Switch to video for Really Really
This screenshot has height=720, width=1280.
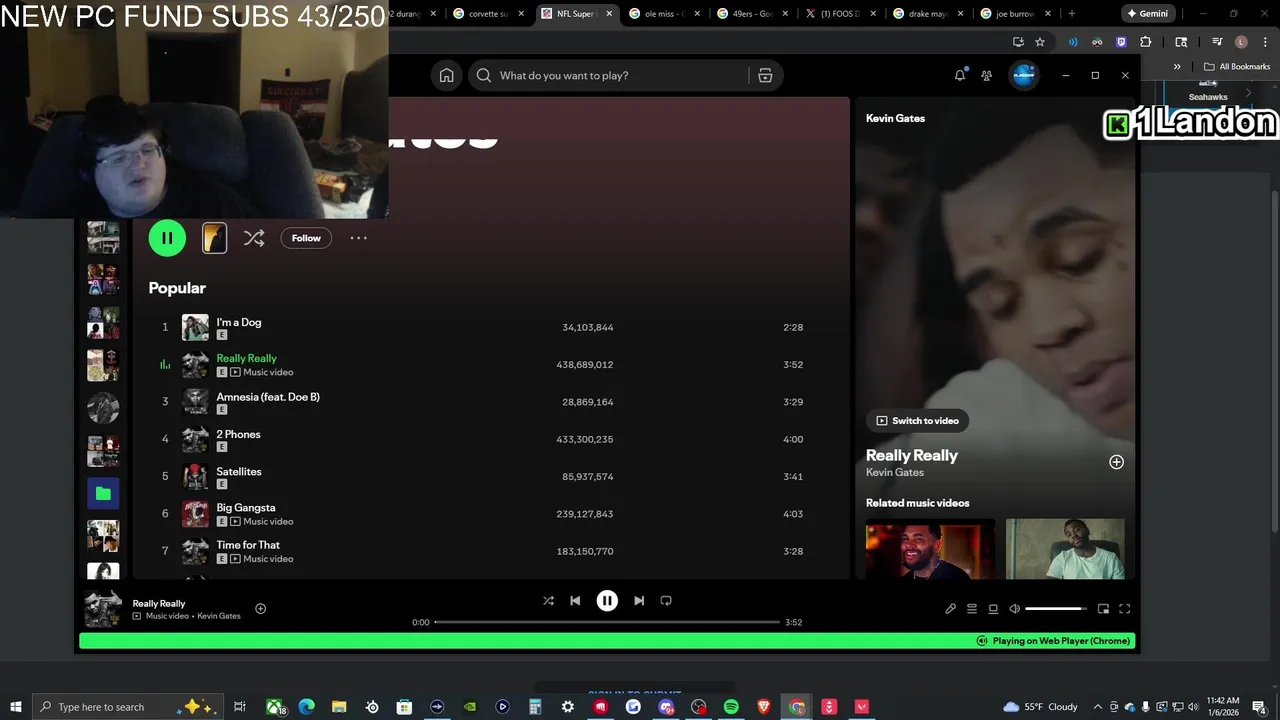[917, 421]
